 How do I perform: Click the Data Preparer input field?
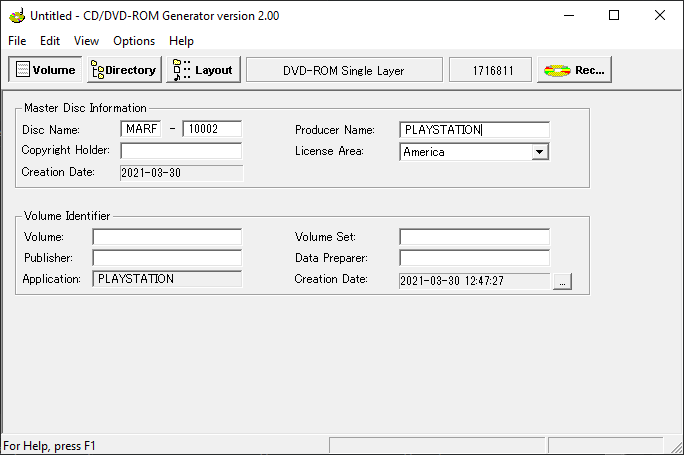click(x=474, y=258)
